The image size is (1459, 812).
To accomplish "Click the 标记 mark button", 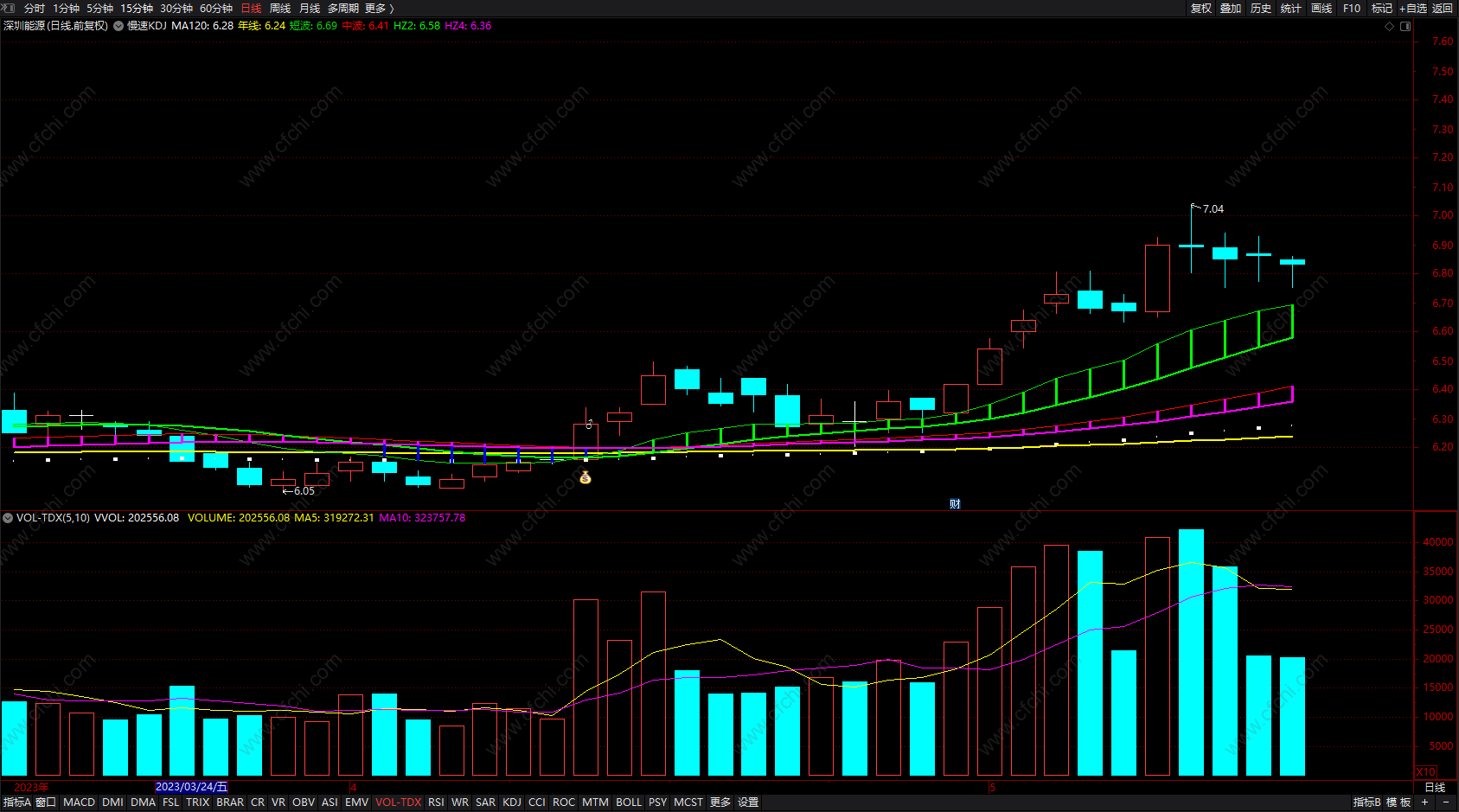I will 1382,8.
